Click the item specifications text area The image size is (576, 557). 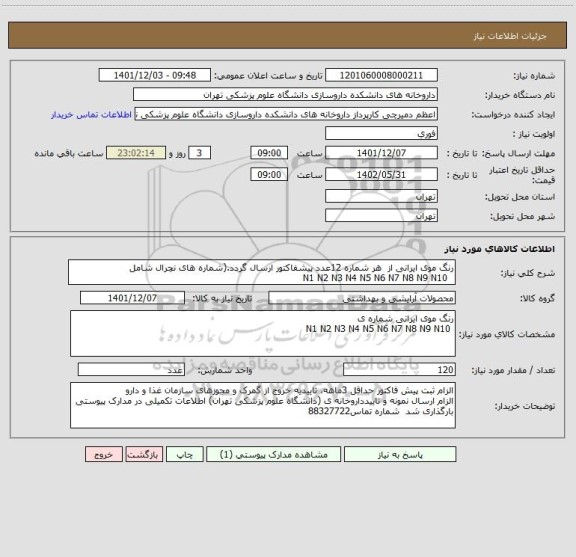[x=263, y=334]
